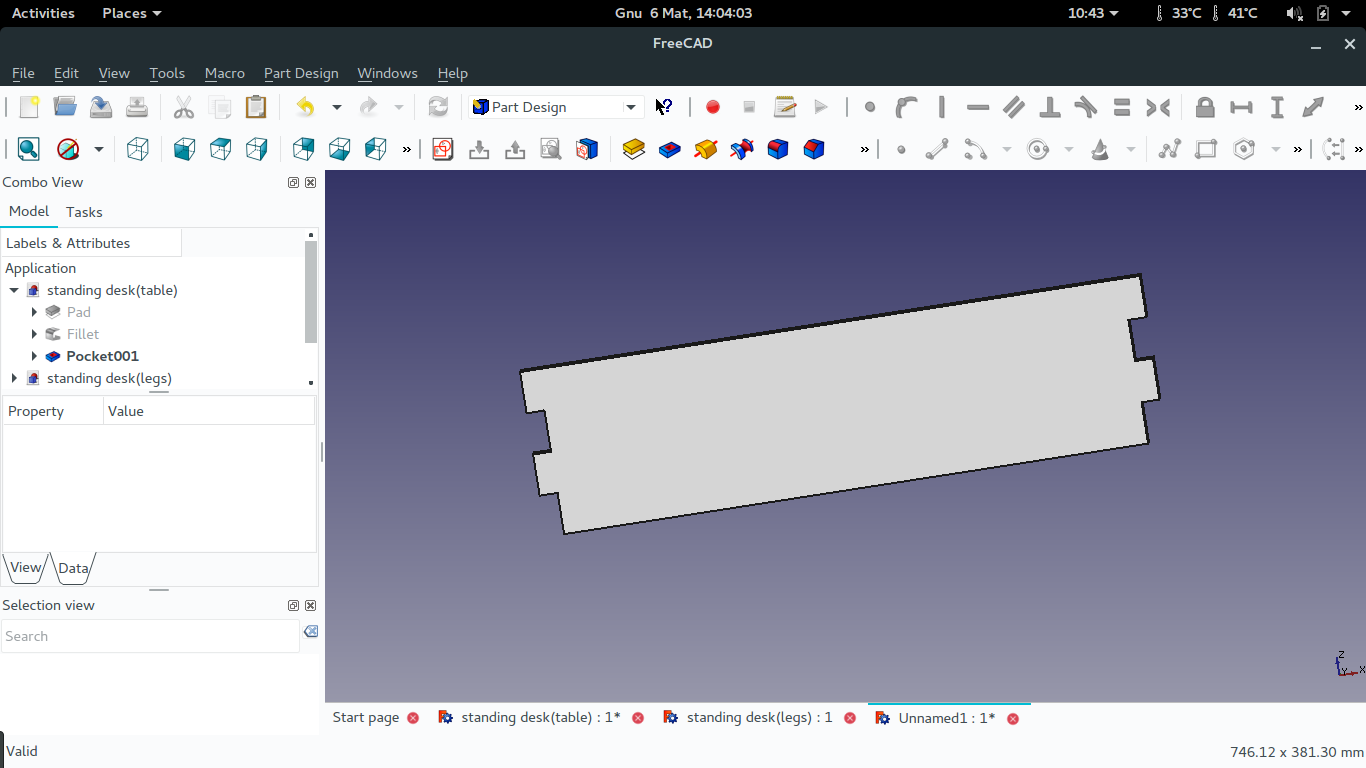The height and width of the screenshot is (768, 1366).
Task: Expand the Pad item in the model tree
Action: [35, 311]
